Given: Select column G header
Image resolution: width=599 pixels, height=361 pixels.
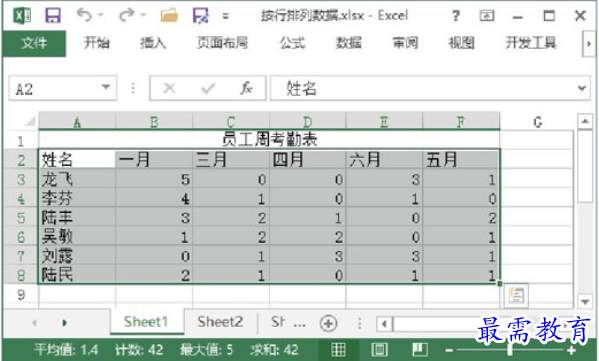Looking at the screenshot, I should [537, 122].
